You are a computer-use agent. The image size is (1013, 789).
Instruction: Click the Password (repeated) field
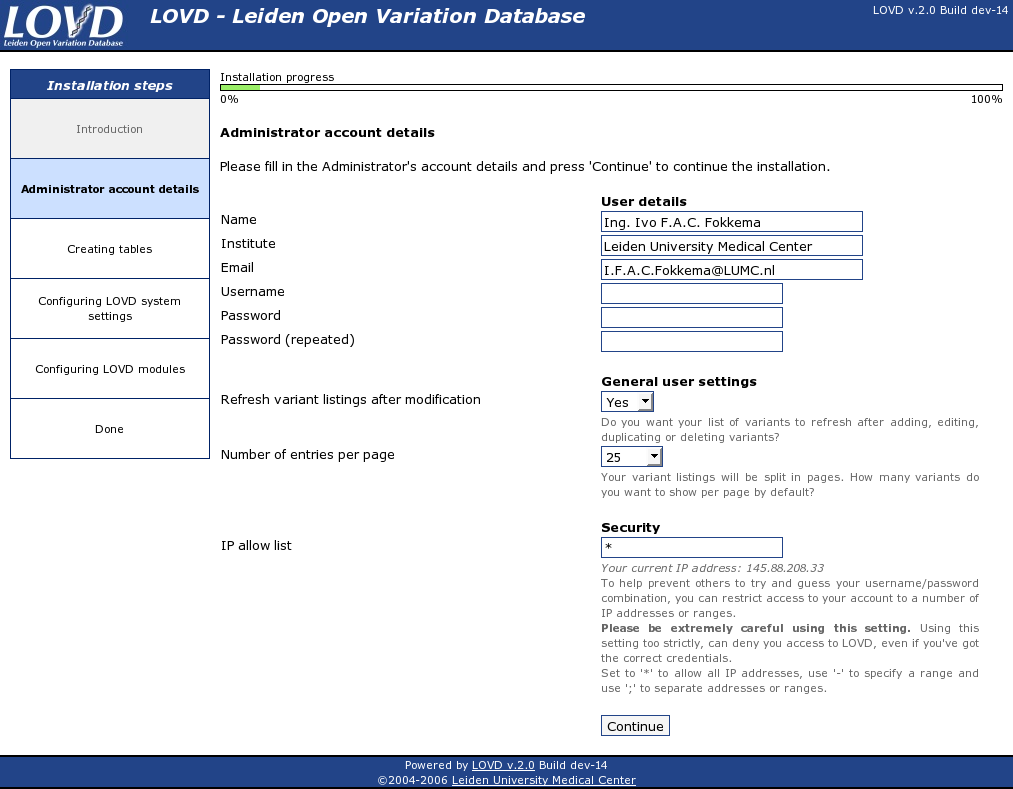[x=691, y=341]
